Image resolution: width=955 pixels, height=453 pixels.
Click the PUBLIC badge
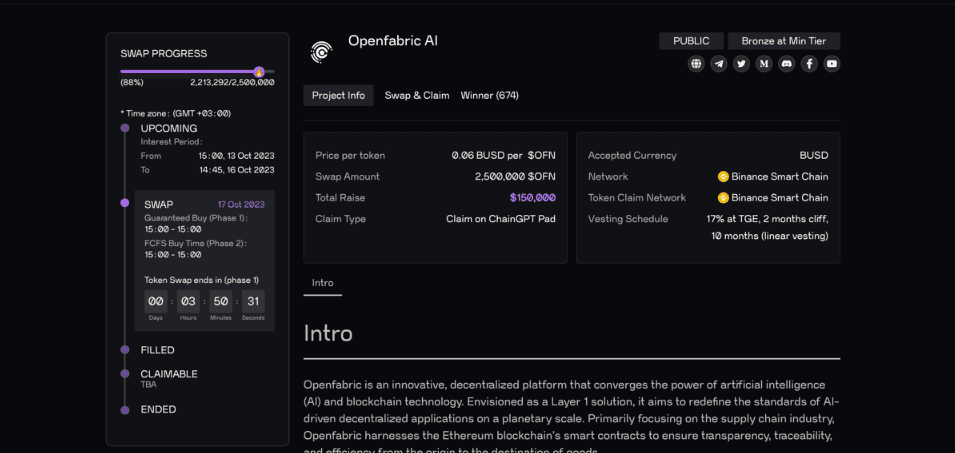(x=691, y=41)
